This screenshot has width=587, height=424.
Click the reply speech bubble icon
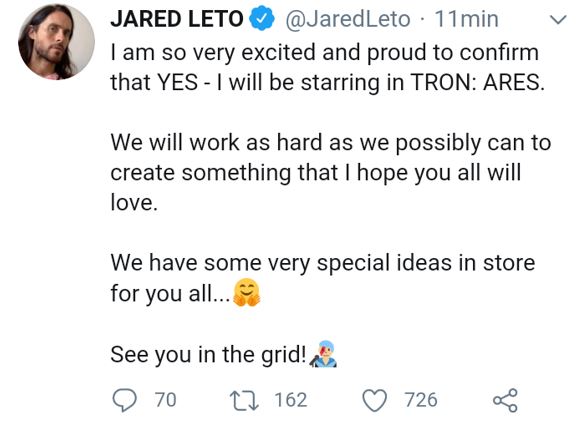click(x=125, y=400)
